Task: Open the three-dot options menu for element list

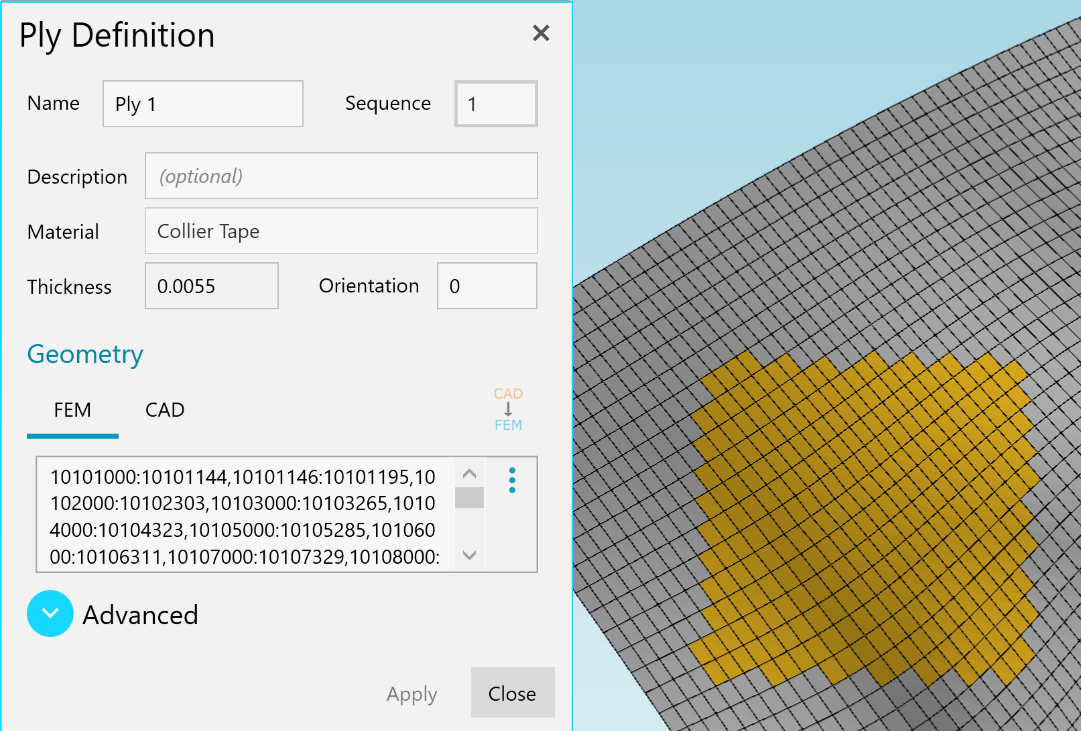Action: click(512, 480)
